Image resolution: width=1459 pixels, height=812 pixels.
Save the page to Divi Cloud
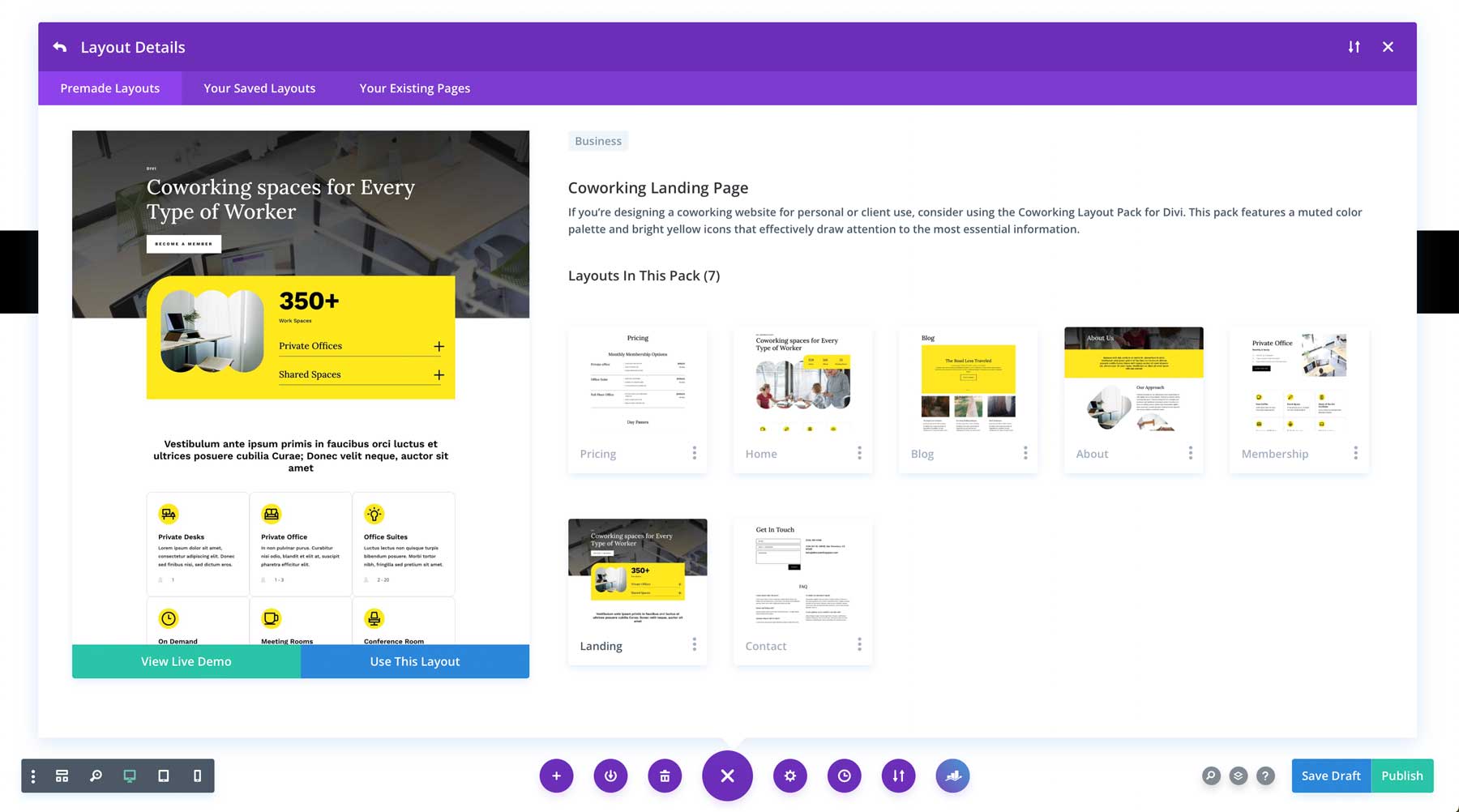point(952,776)
